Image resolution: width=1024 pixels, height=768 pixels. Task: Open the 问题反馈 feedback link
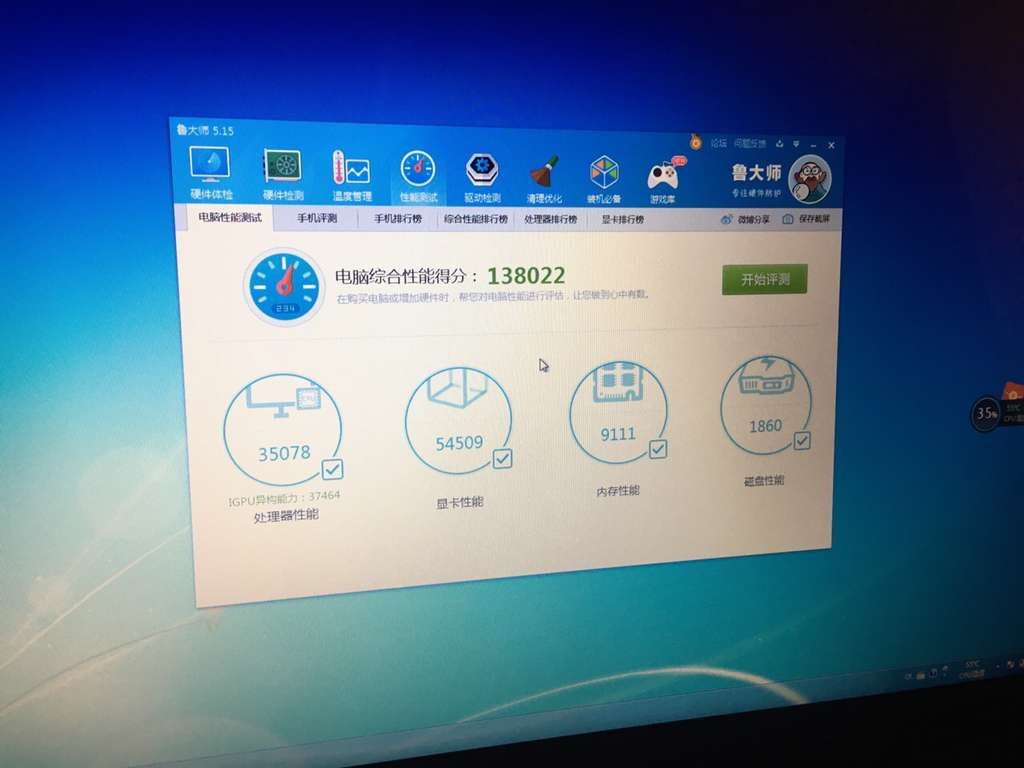[749, 143]
